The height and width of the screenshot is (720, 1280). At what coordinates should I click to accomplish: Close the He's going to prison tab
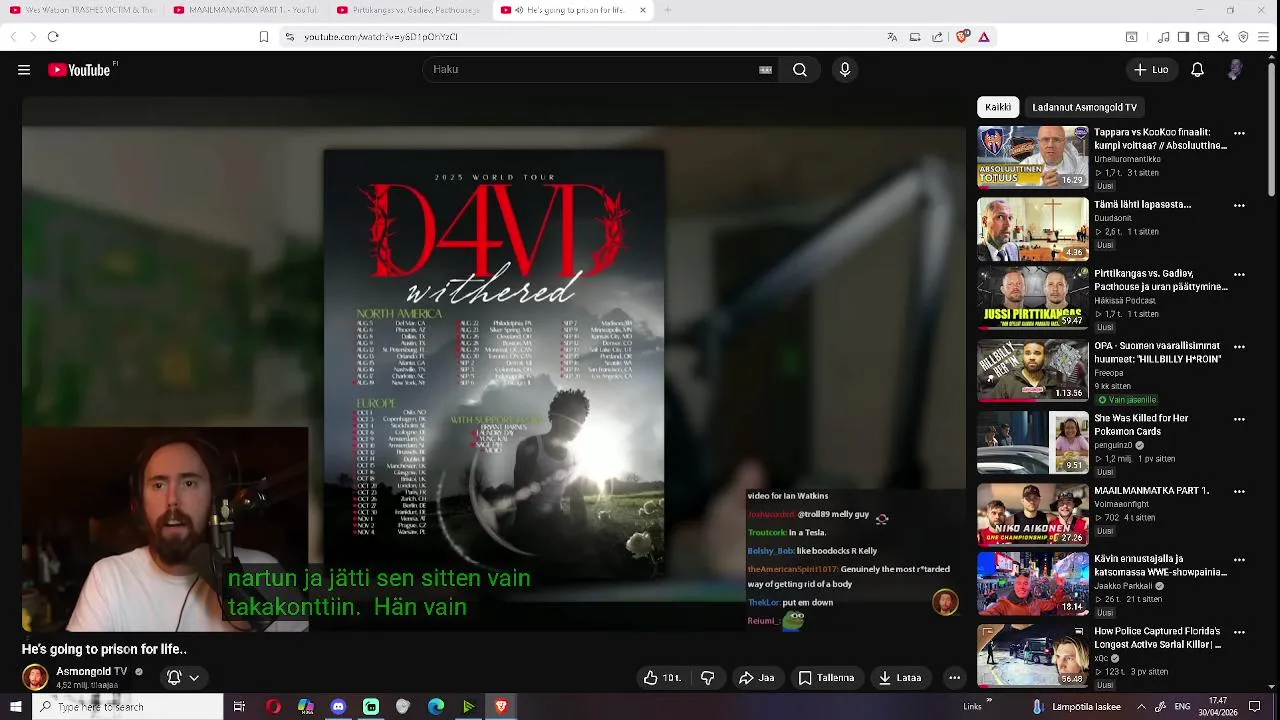pyautogui.click(x=643, y=10)
